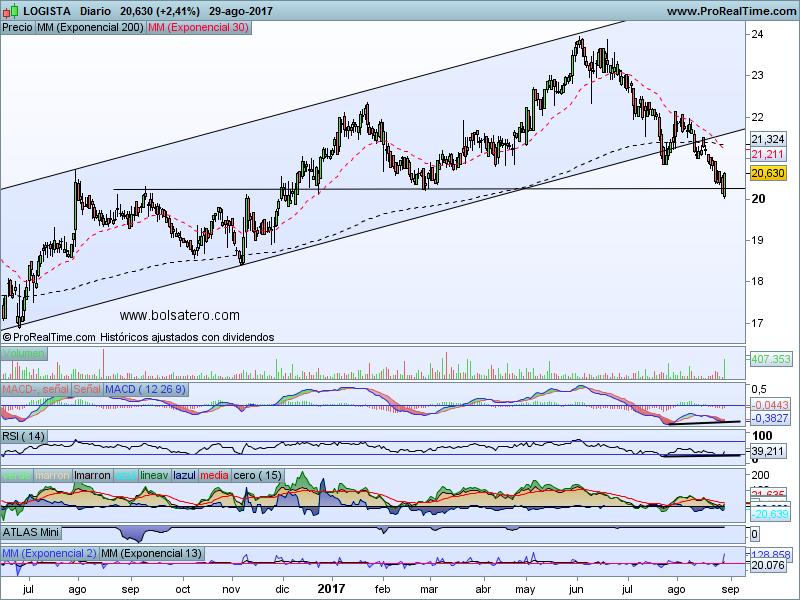Click the MACD (12 26 9) label

(x=145, y=388)
